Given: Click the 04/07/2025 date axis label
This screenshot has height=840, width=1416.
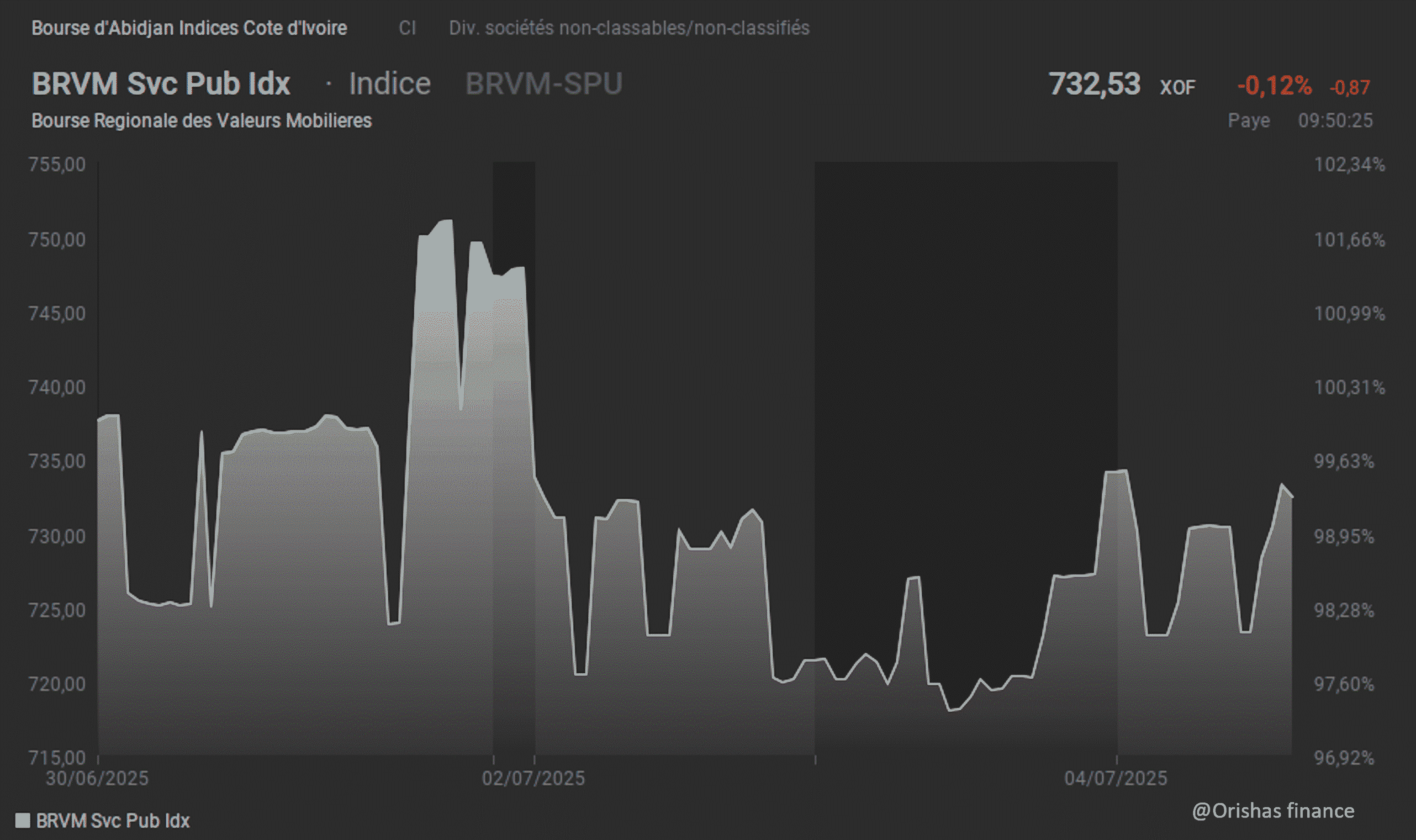Looking at the screenshot, I should tap(1115, 778).
